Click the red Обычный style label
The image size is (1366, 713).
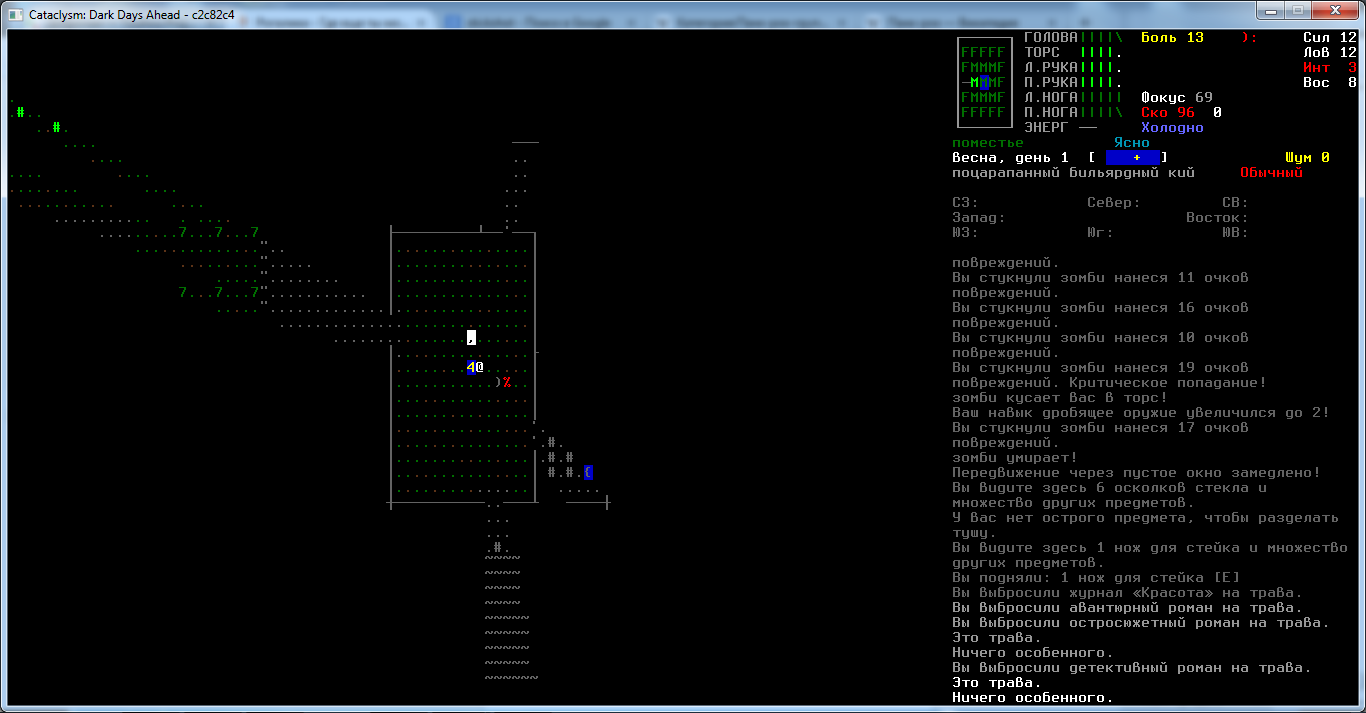click(1271, 172)
